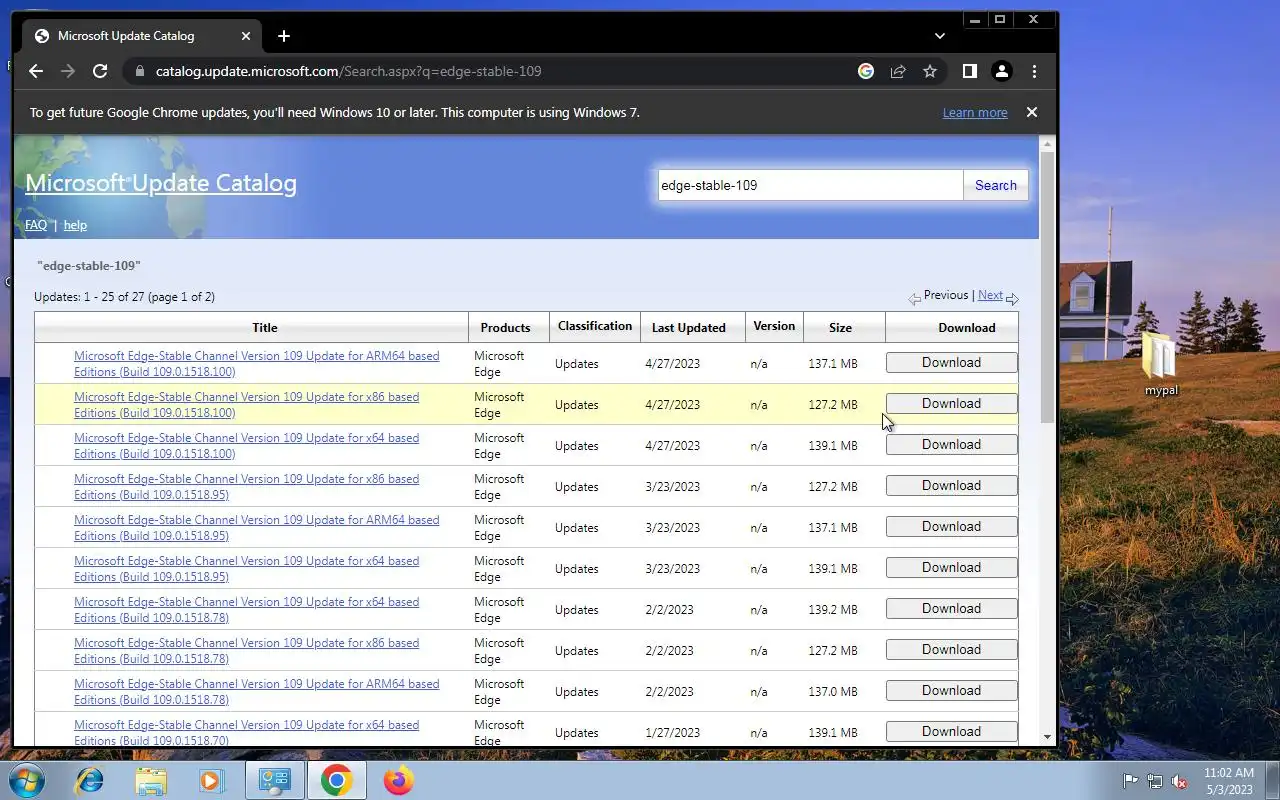Click the edge-stable-109 search box

[x=810, y=185]
